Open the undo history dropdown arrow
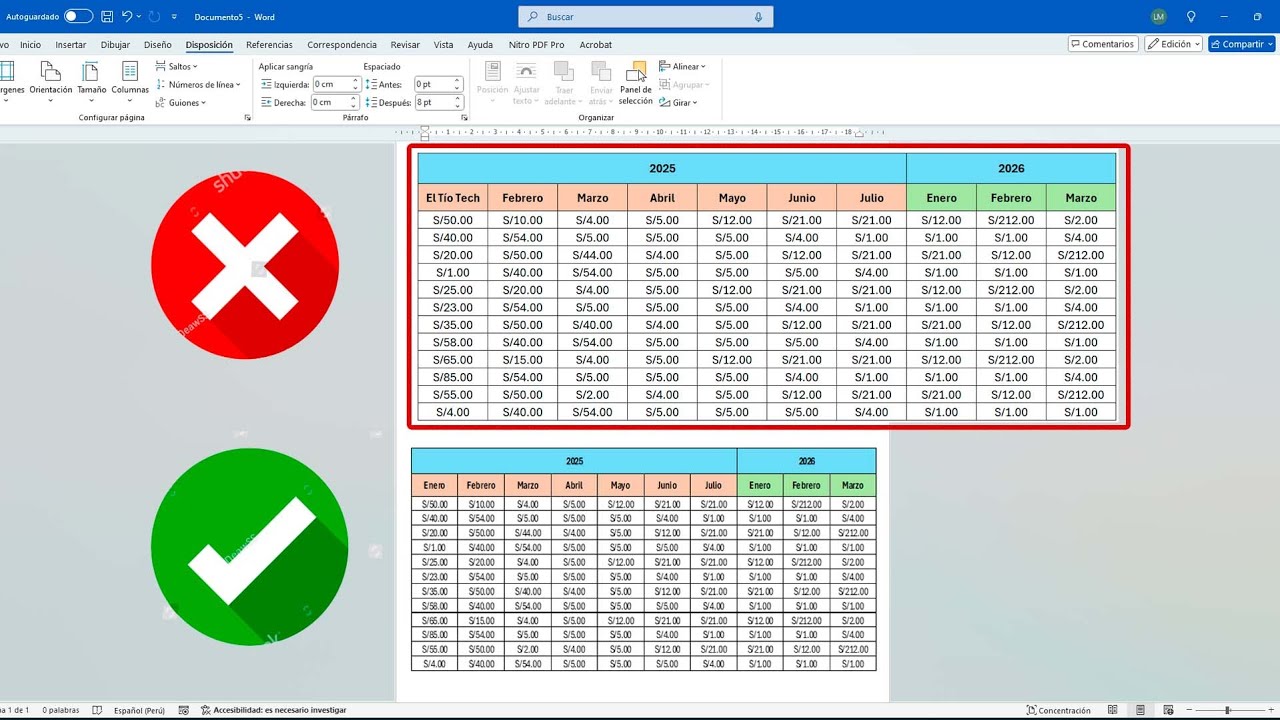 [x=139, y=17]
